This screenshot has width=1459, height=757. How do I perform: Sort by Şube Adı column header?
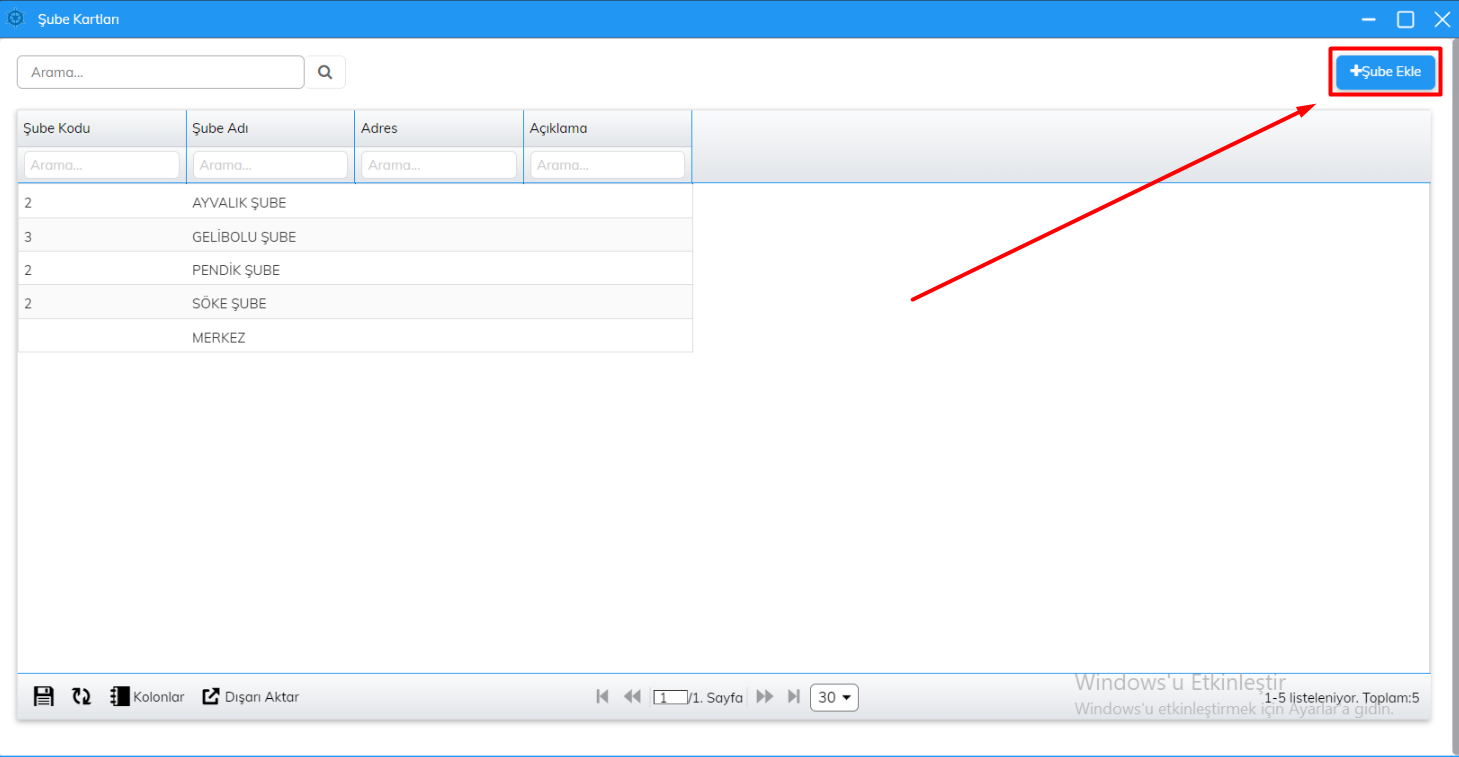220,128
